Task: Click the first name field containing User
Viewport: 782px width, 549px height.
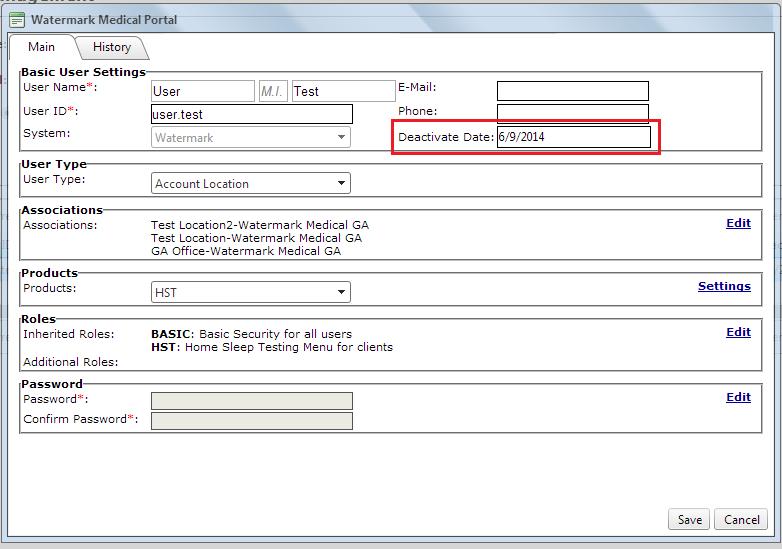Action: pyautogui.click(x=203, y=91)
